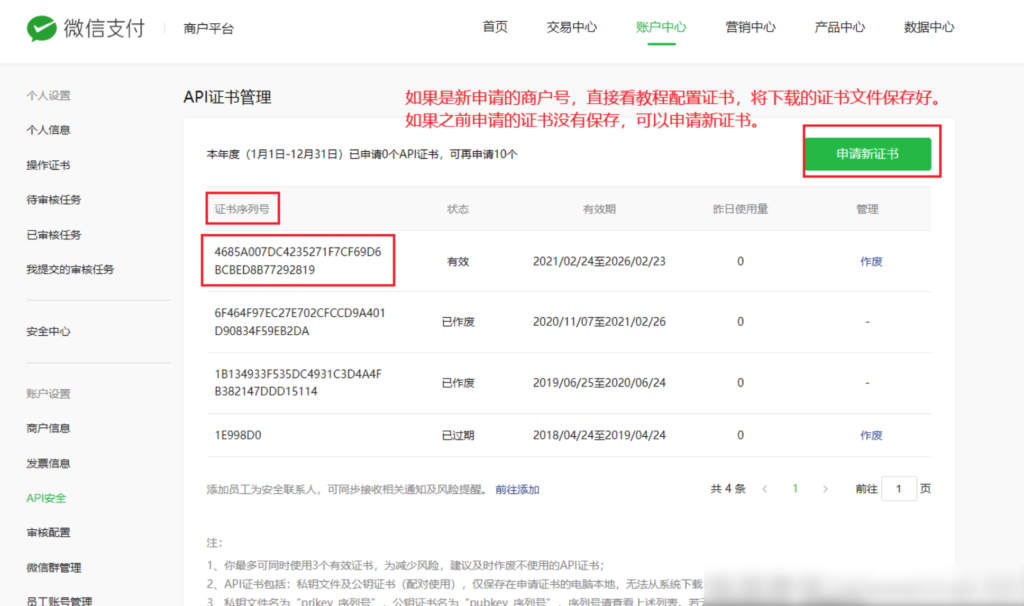Click the green 申请新证书 button
The height and width of the screenshot is (606, 1024).
pos(870,151)
